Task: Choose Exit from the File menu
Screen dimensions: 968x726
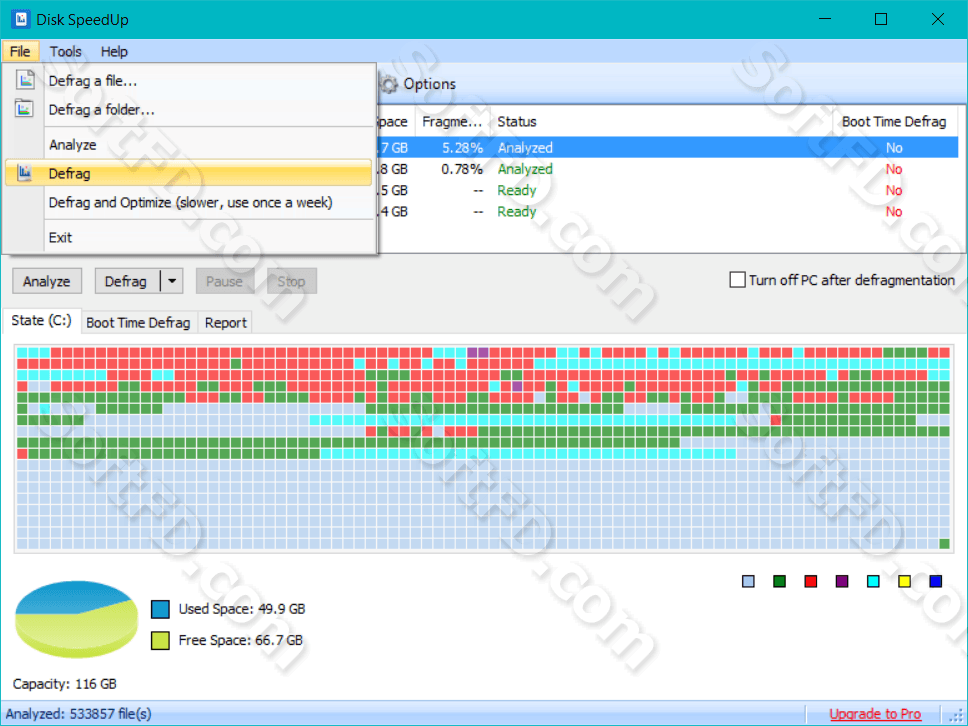Action: click(x=190, y=237)
